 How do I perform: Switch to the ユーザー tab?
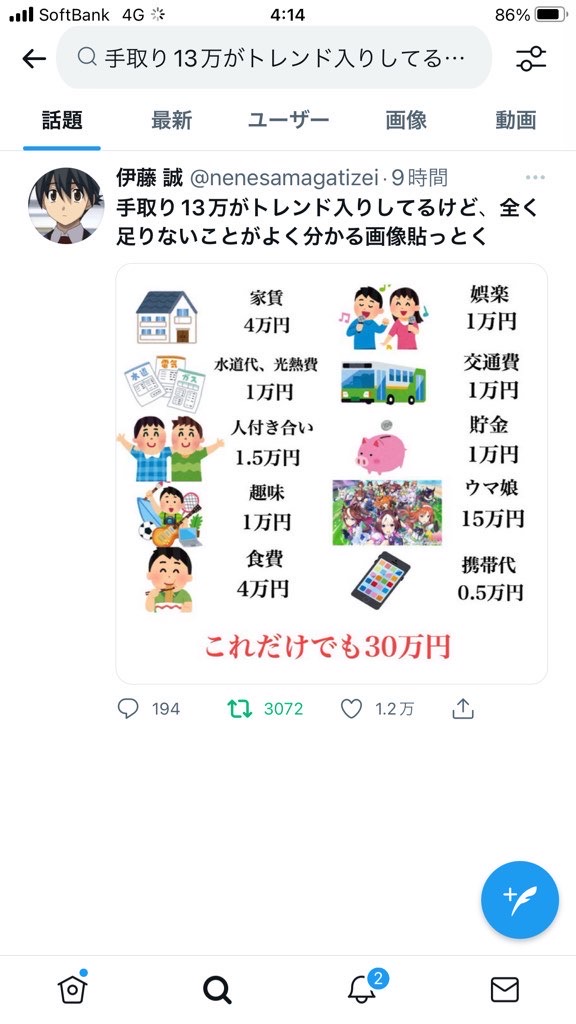point(288,120)
